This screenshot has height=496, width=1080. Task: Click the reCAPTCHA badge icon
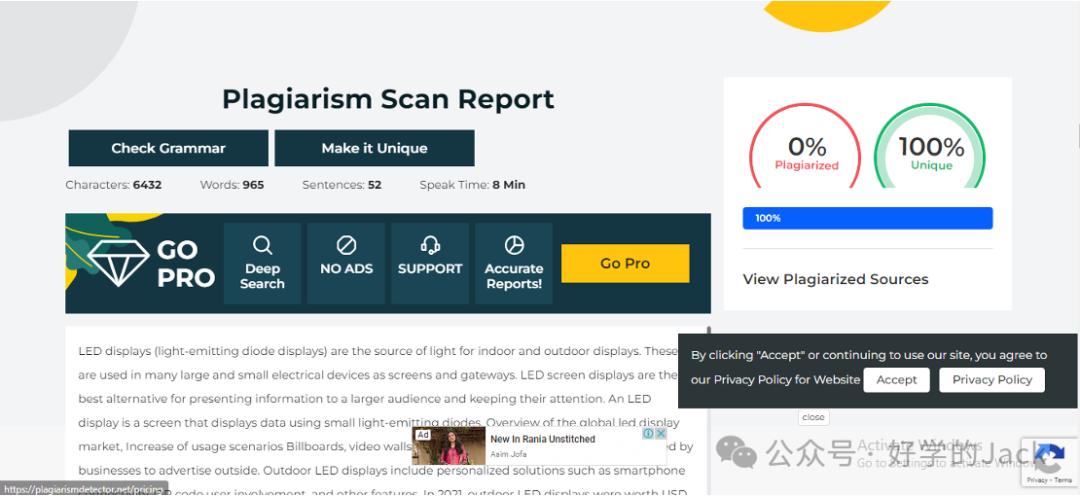(1050, 459)
